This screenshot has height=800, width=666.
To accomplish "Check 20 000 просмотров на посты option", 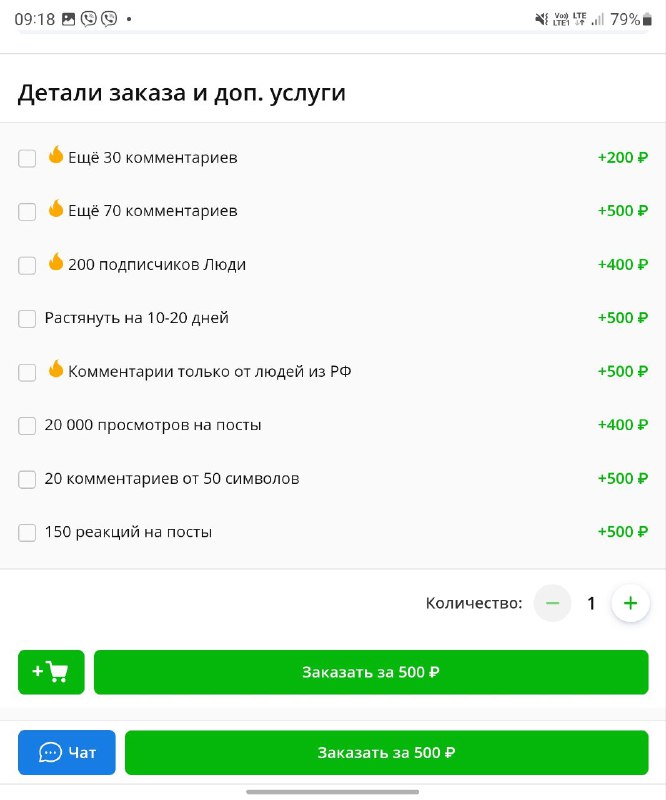I will tap(27, 426).
